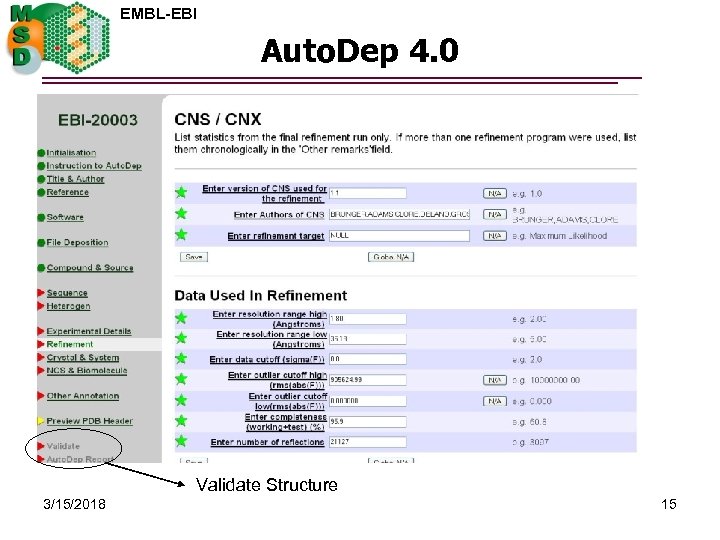Click green star beside CNS version field
This screenshot has width=720, height=540.
181,192
